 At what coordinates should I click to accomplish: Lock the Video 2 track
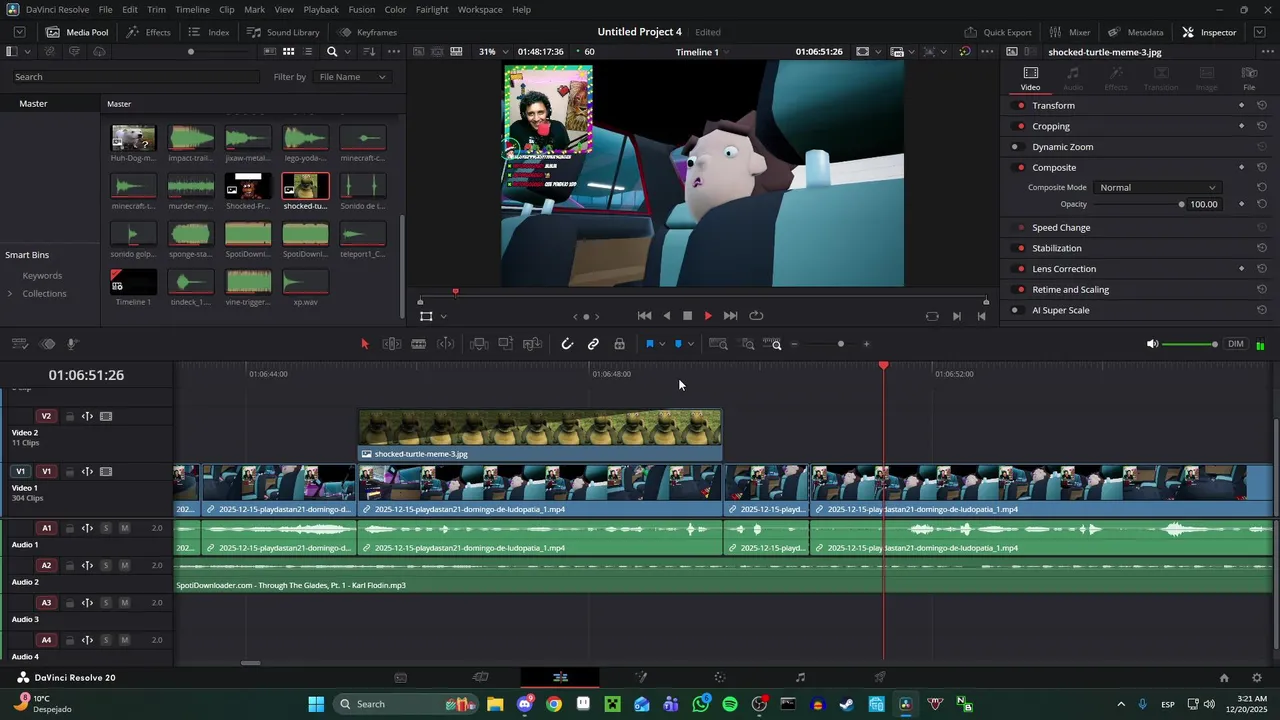click(70, 416)
